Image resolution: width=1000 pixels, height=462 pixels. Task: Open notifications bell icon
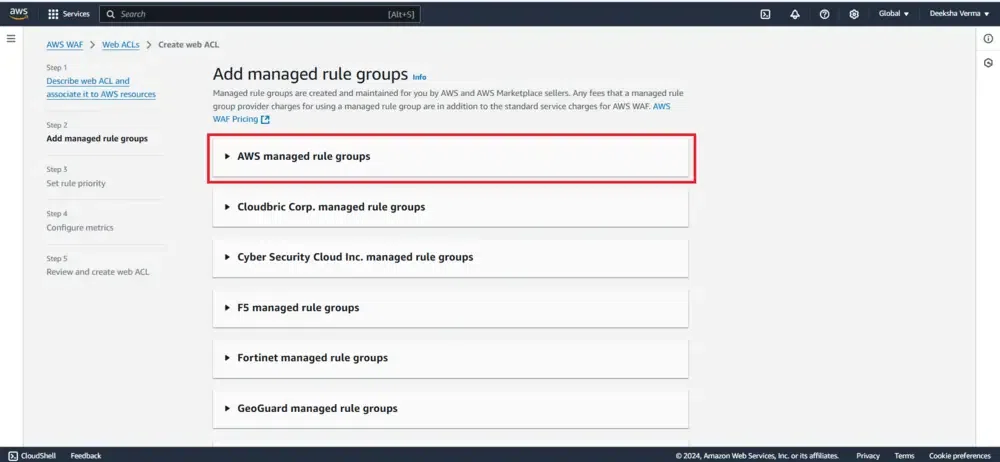[795, 14]
